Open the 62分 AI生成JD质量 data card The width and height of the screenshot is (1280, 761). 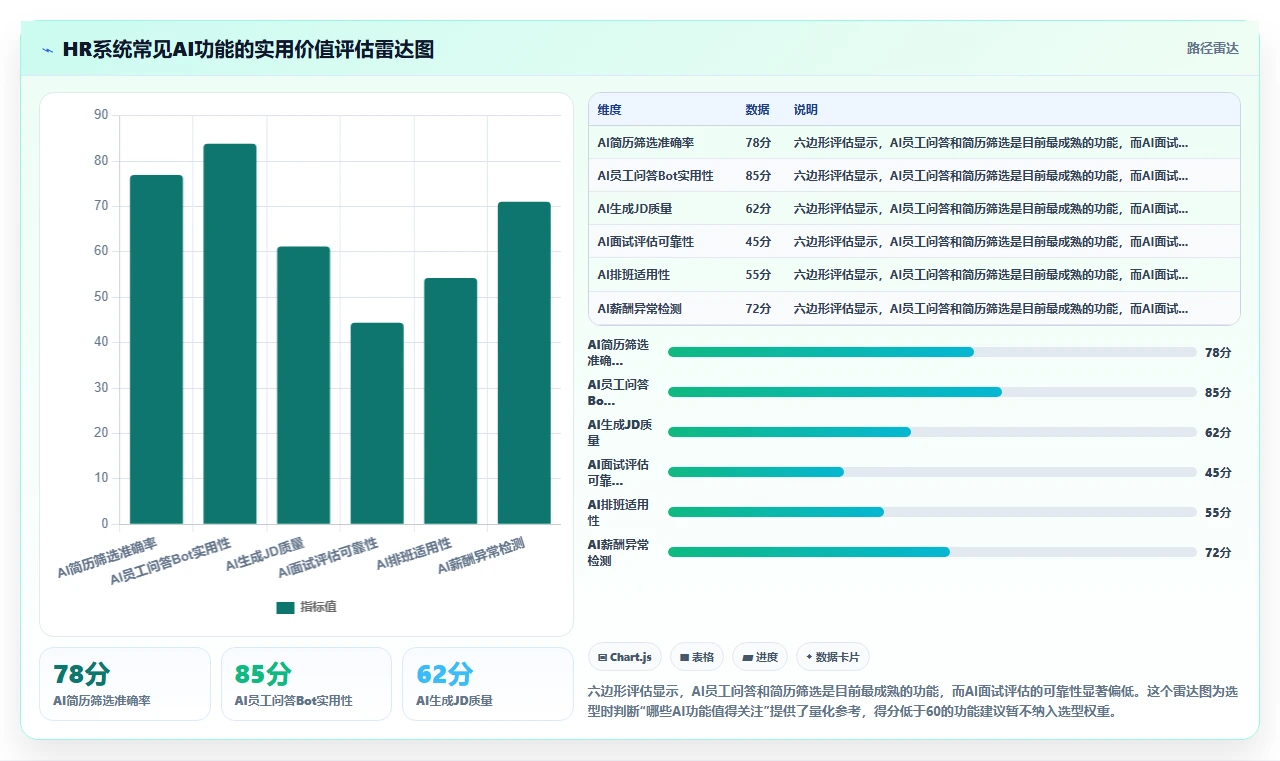click(x=488, y=684)
